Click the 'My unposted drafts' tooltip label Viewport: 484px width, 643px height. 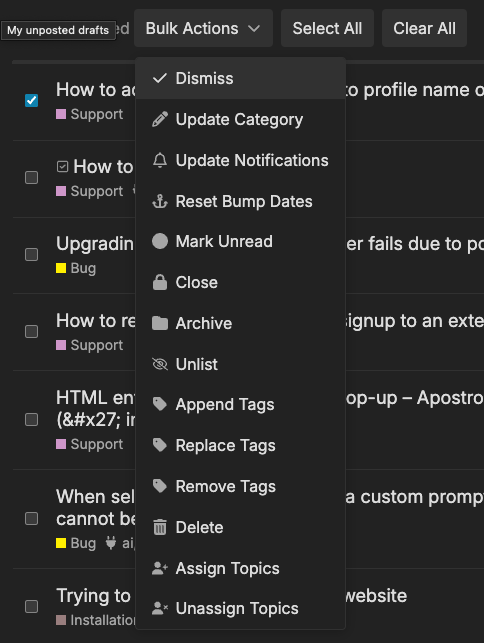click(58, 30)
